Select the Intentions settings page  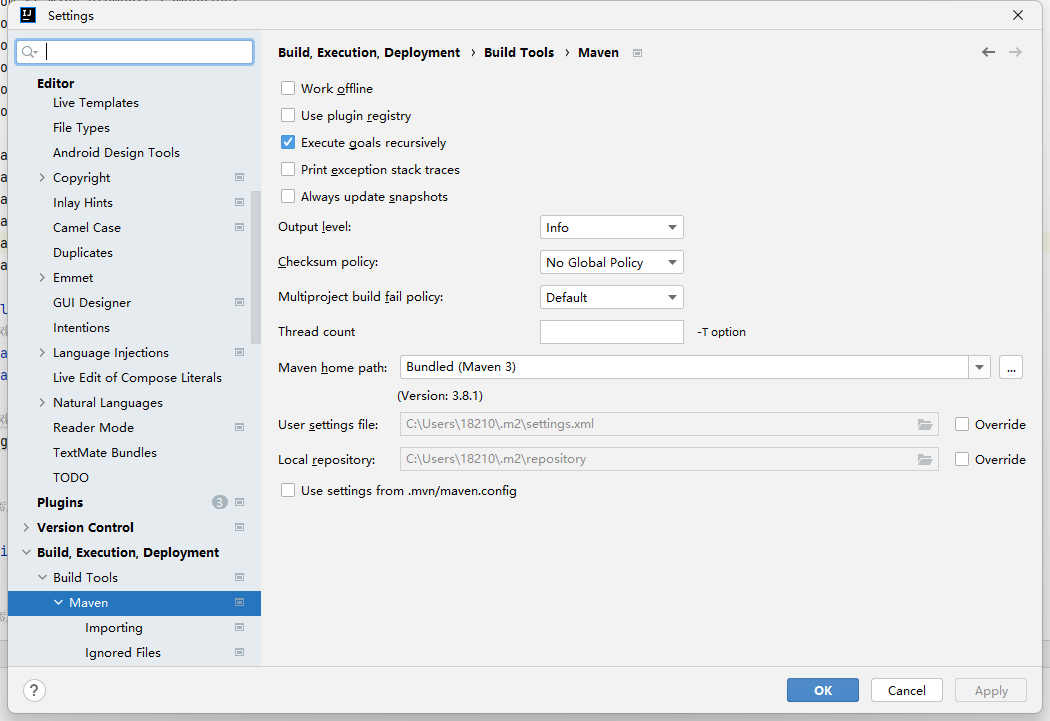(81, 327)
